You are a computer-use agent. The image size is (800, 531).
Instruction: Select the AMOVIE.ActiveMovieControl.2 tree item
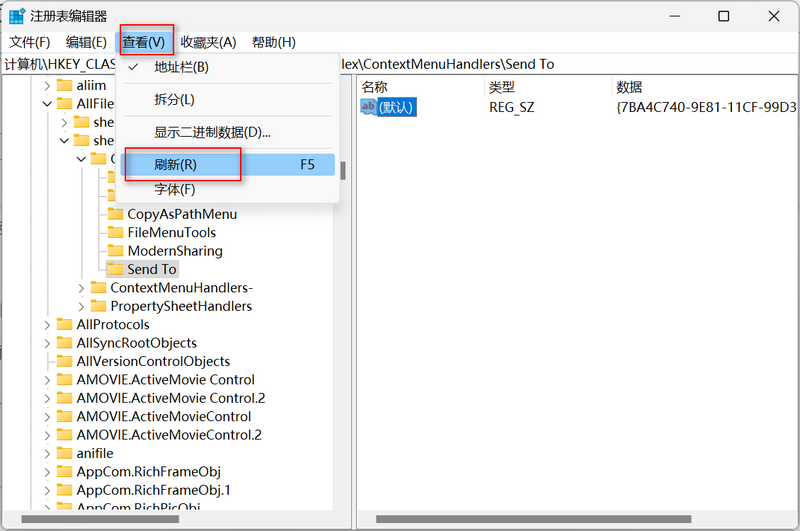click(168, 435)
